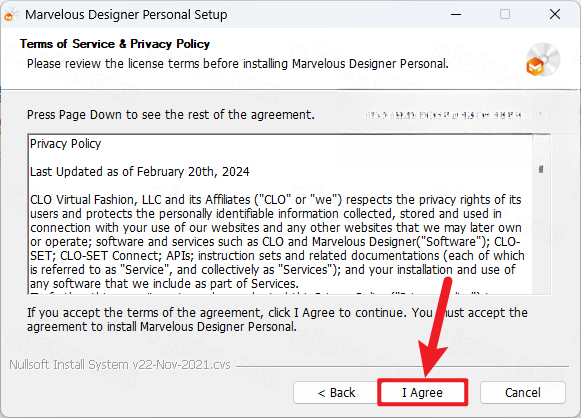Minimize the setup window
Image resolution: width=581 pixels, height=418 pixels.
(x=456, y=14)
